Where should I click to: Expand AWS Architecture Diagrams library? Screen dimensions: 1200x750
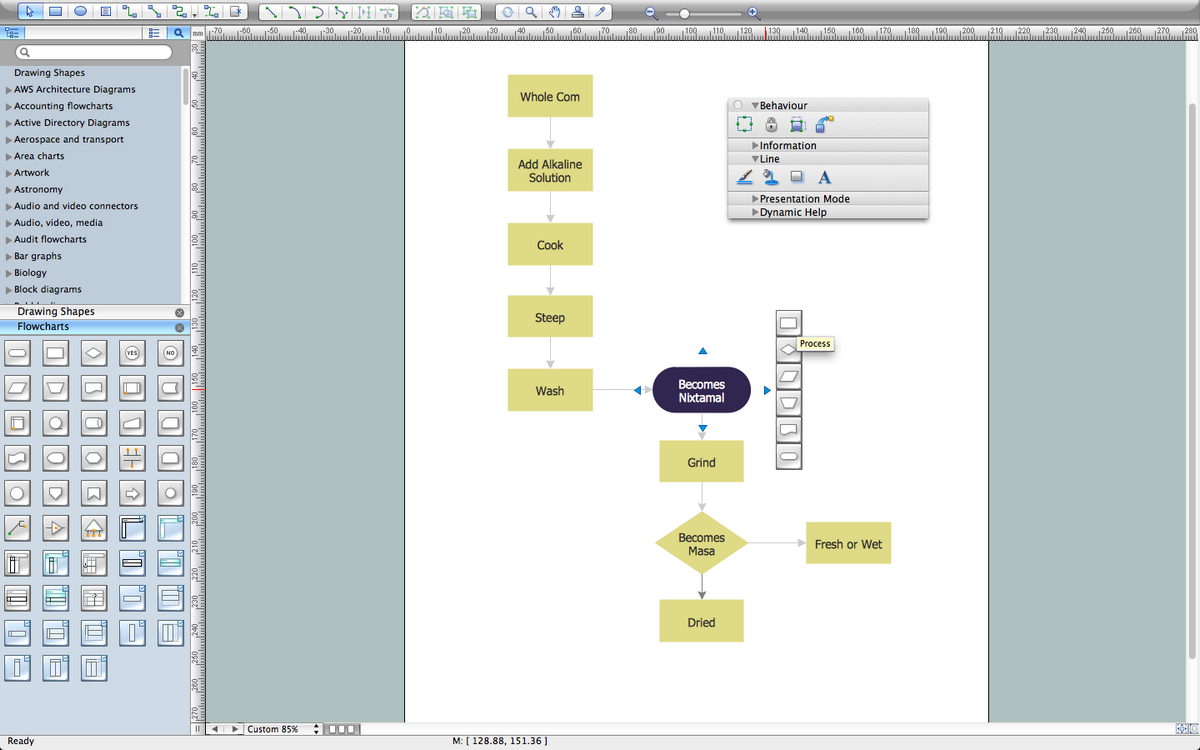click(9, 90)
